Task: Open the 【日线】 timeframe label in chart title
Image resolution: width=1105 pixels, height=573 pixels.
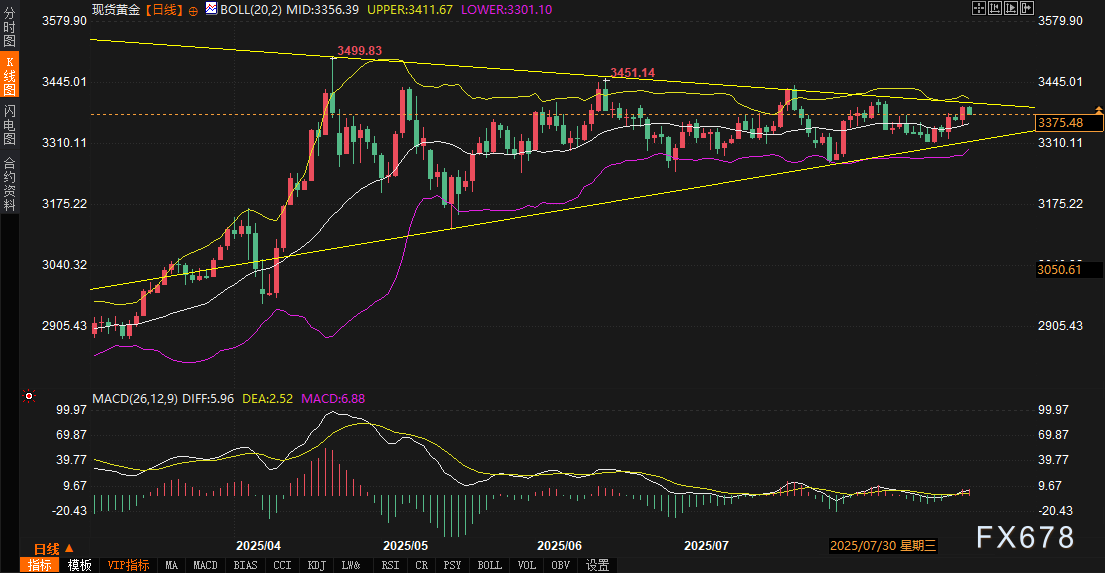Action: [x=163, y=9]
